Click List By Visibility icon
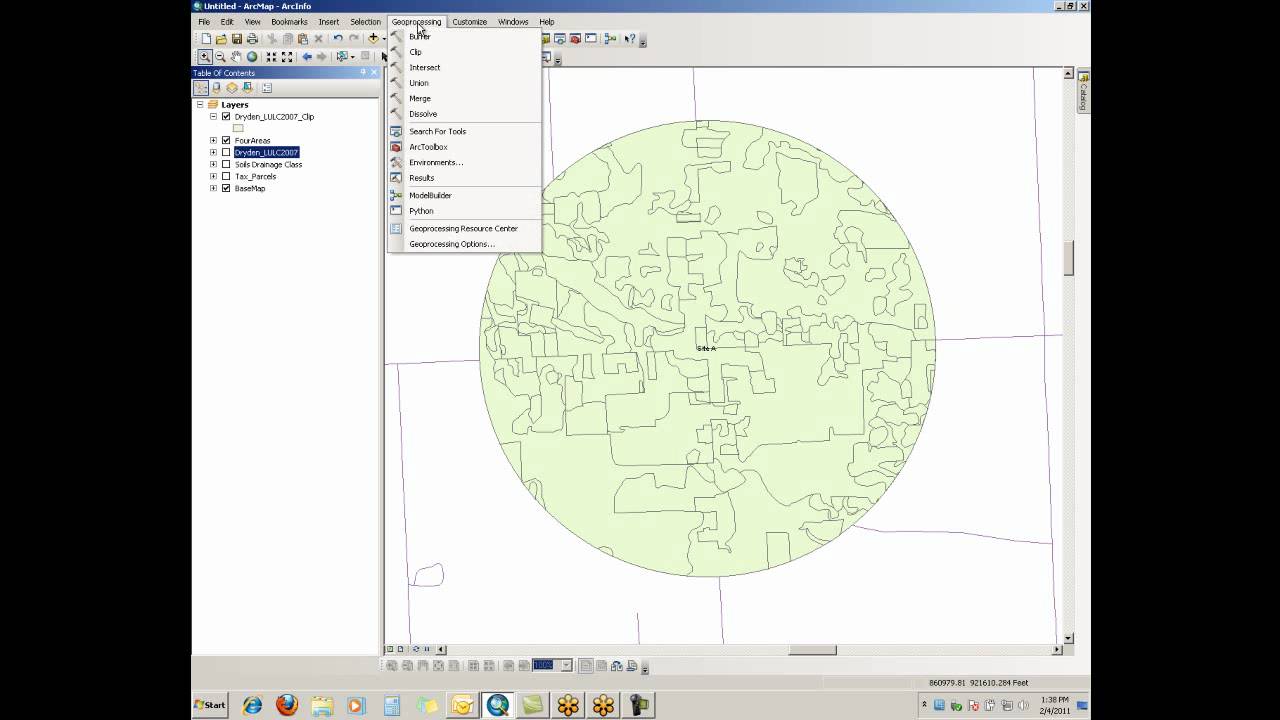Viewport: 1280px width, 720px height. [232, 88]
